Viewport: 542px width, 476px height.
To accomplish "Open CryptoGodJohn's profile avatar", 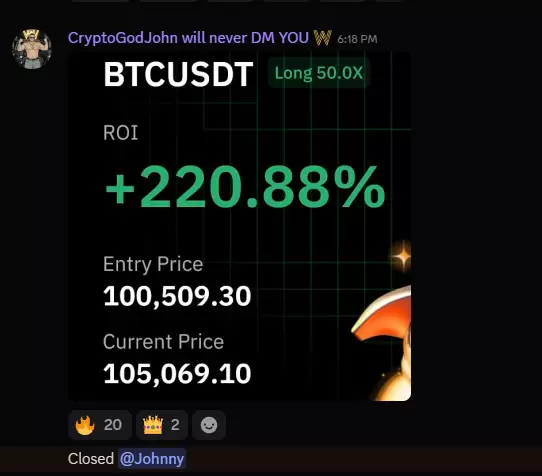I will click(32, 49).
